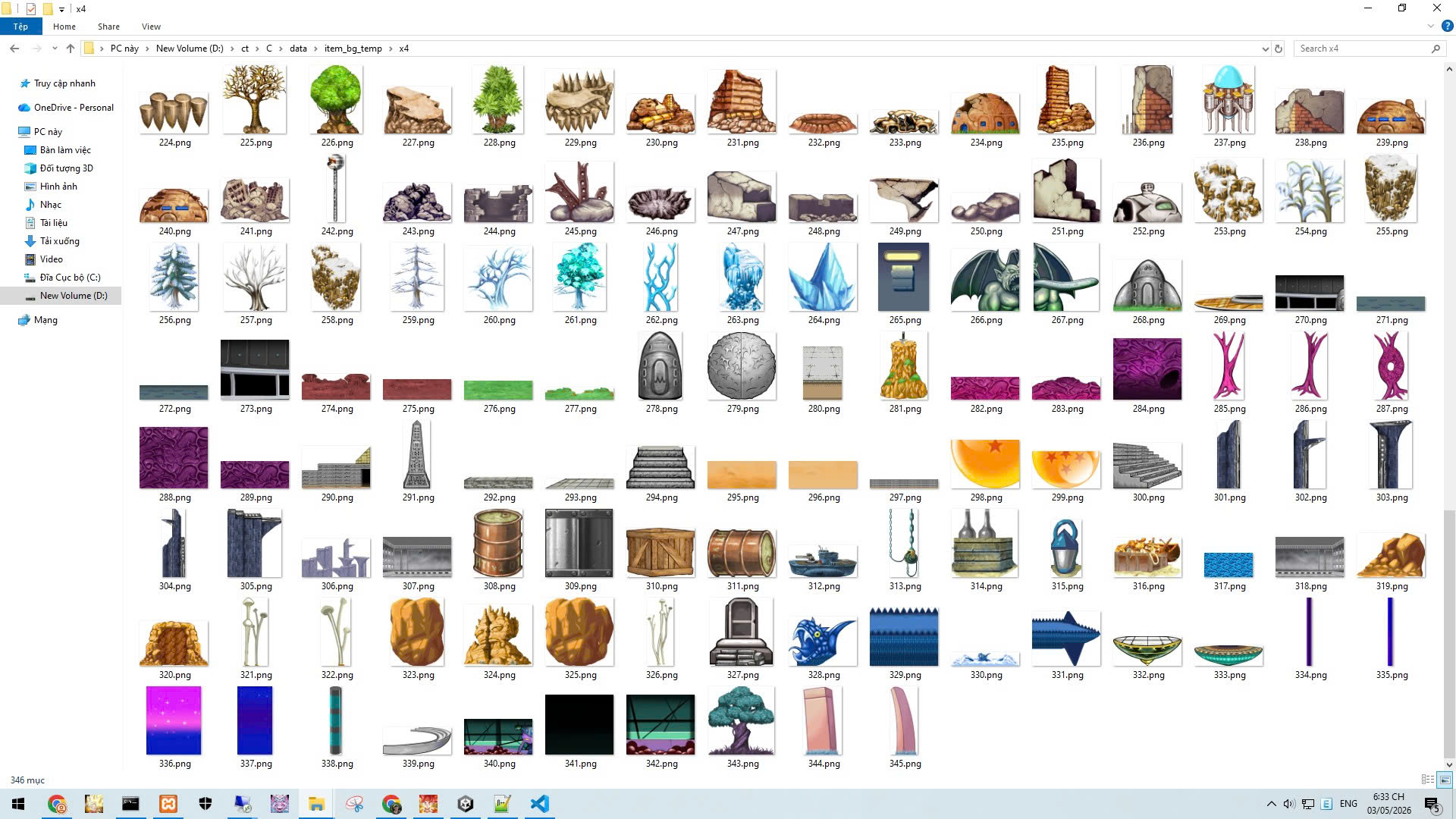Click item_bg_temp in the address path
This screenshot has height=819, width=1456.
click(353, 49)
